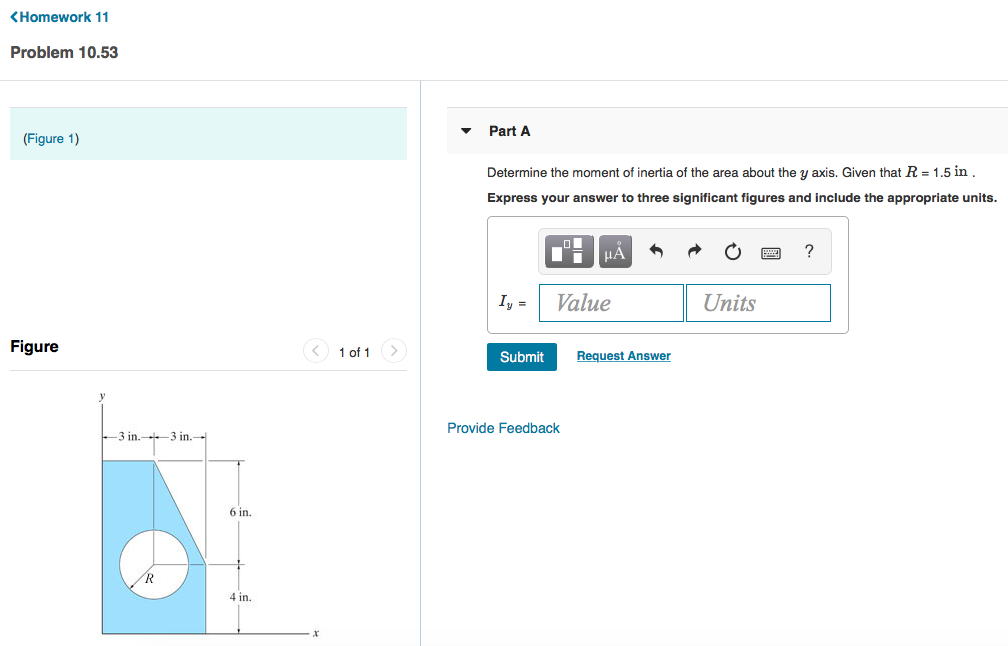Open the math templates editor icon
This screenshot has width=1008, height=646.
[568, 251]
